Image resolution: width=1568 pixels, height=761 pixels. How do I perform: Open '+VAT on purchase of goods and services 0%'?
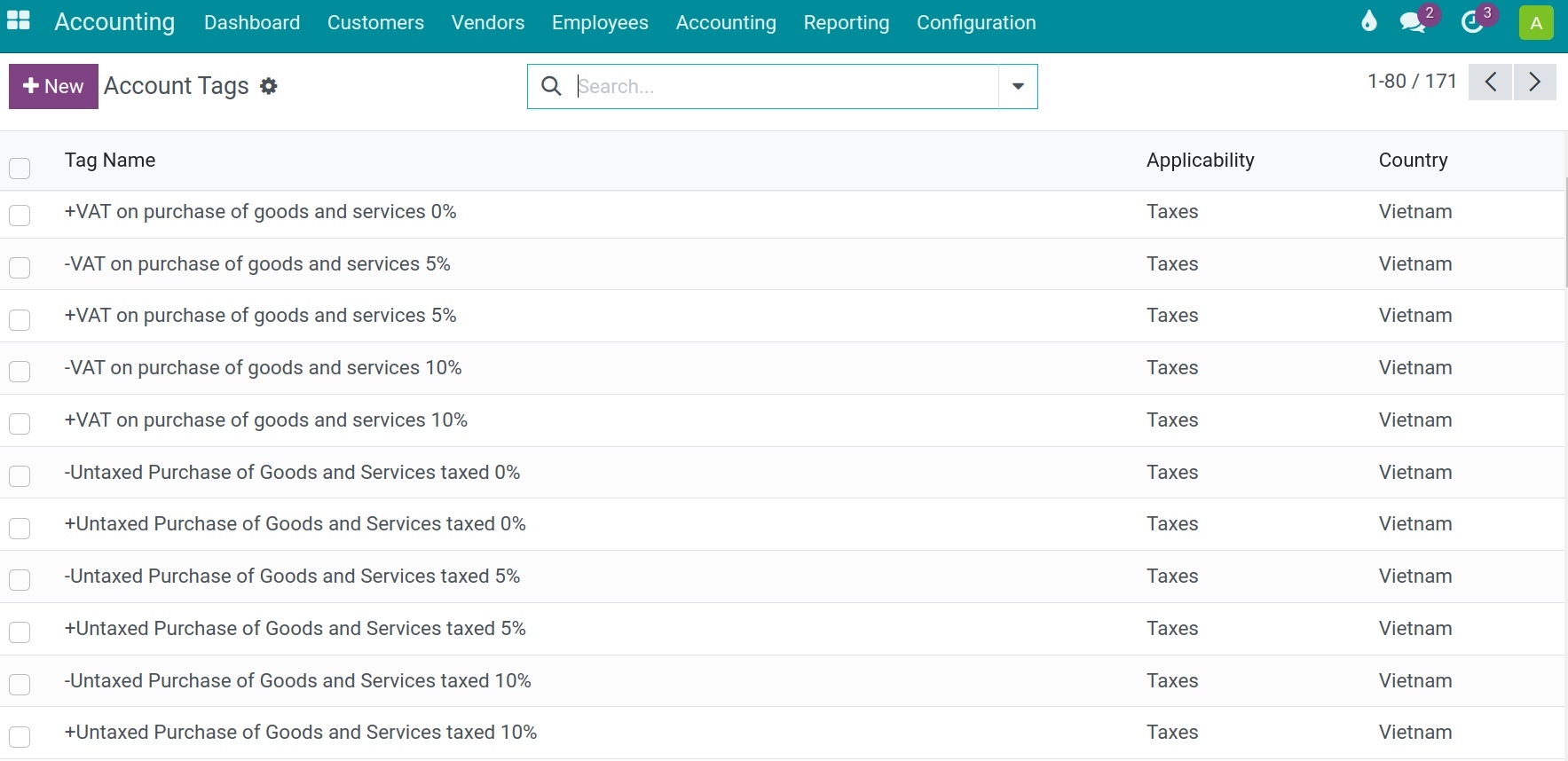(x=260, y=212)
